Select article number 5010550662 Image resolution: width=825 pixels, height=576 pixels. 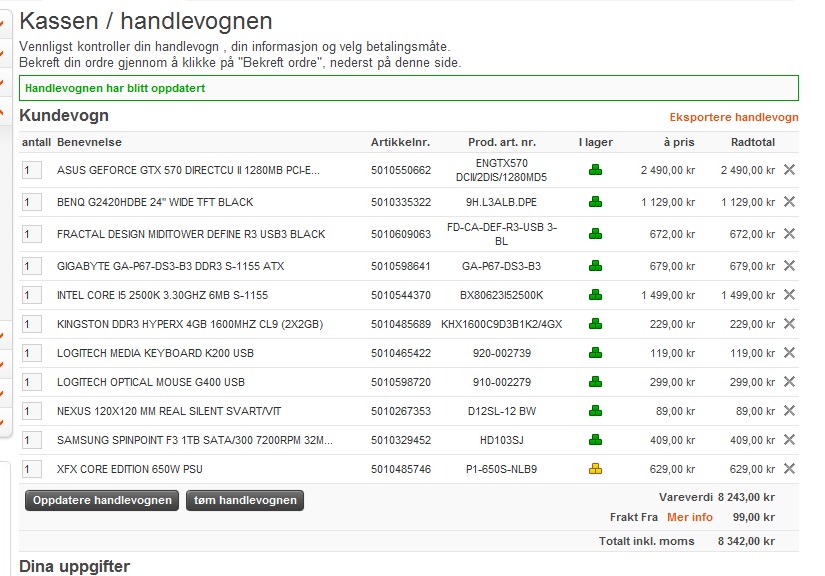coord(401,170)
